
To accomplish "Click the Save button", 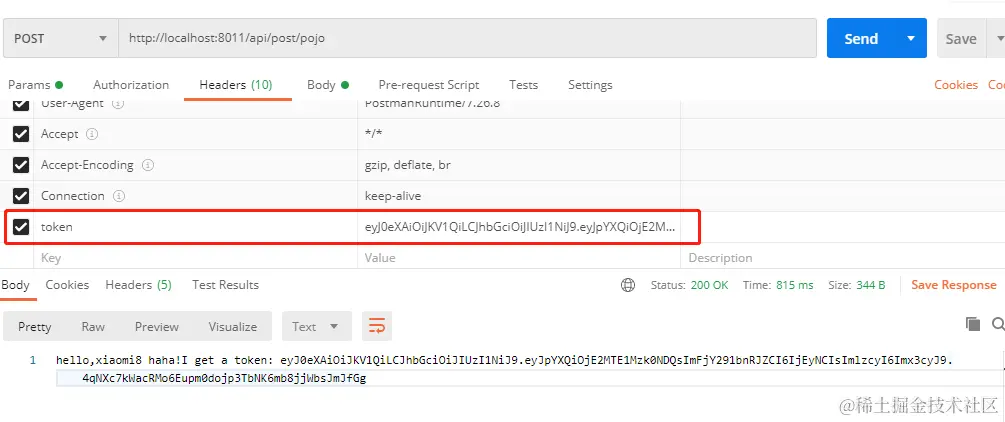I will tap(961, 38).
